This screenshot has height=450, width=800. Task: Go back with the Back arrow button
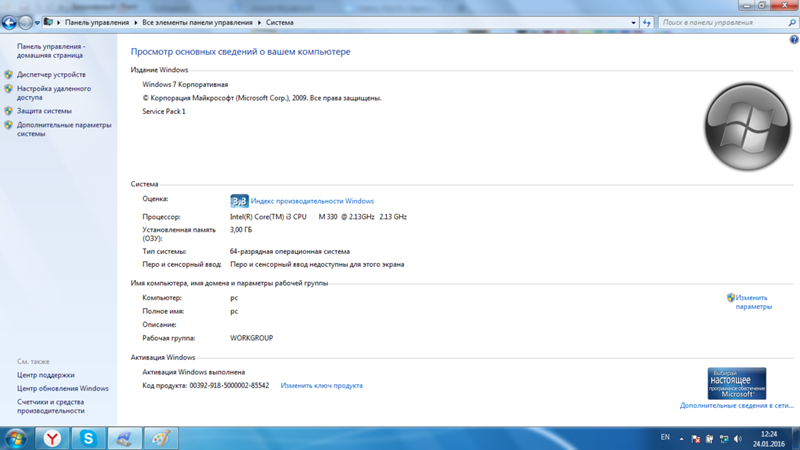coord(9,22)
